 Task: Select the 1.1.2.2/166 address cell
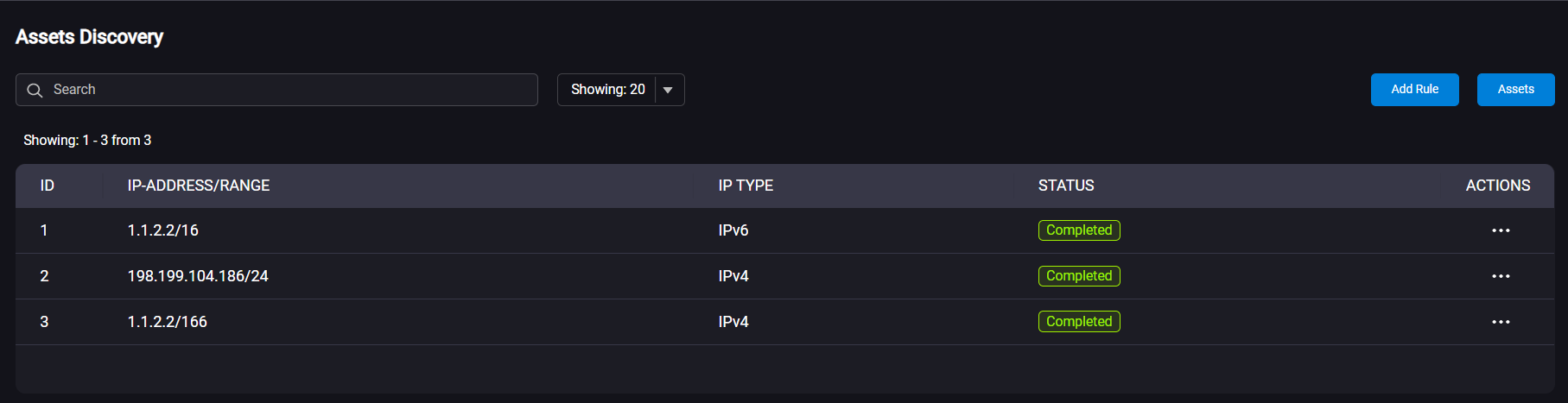pyautogui.click(x=168, y=322)
